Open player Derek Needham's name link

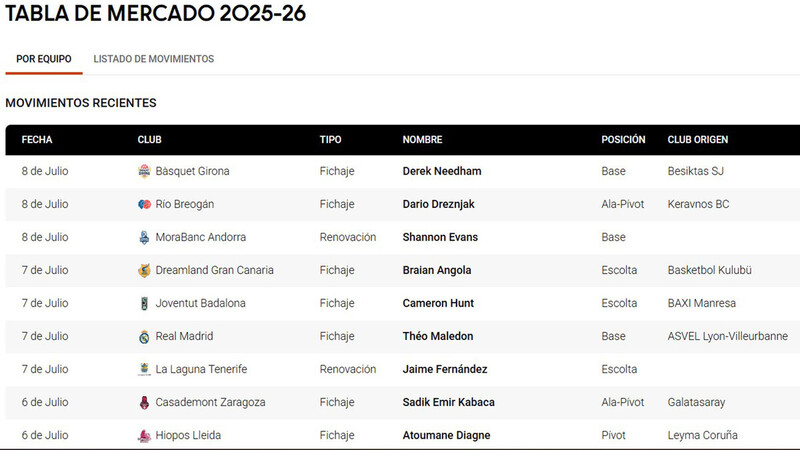coord(442,171)
